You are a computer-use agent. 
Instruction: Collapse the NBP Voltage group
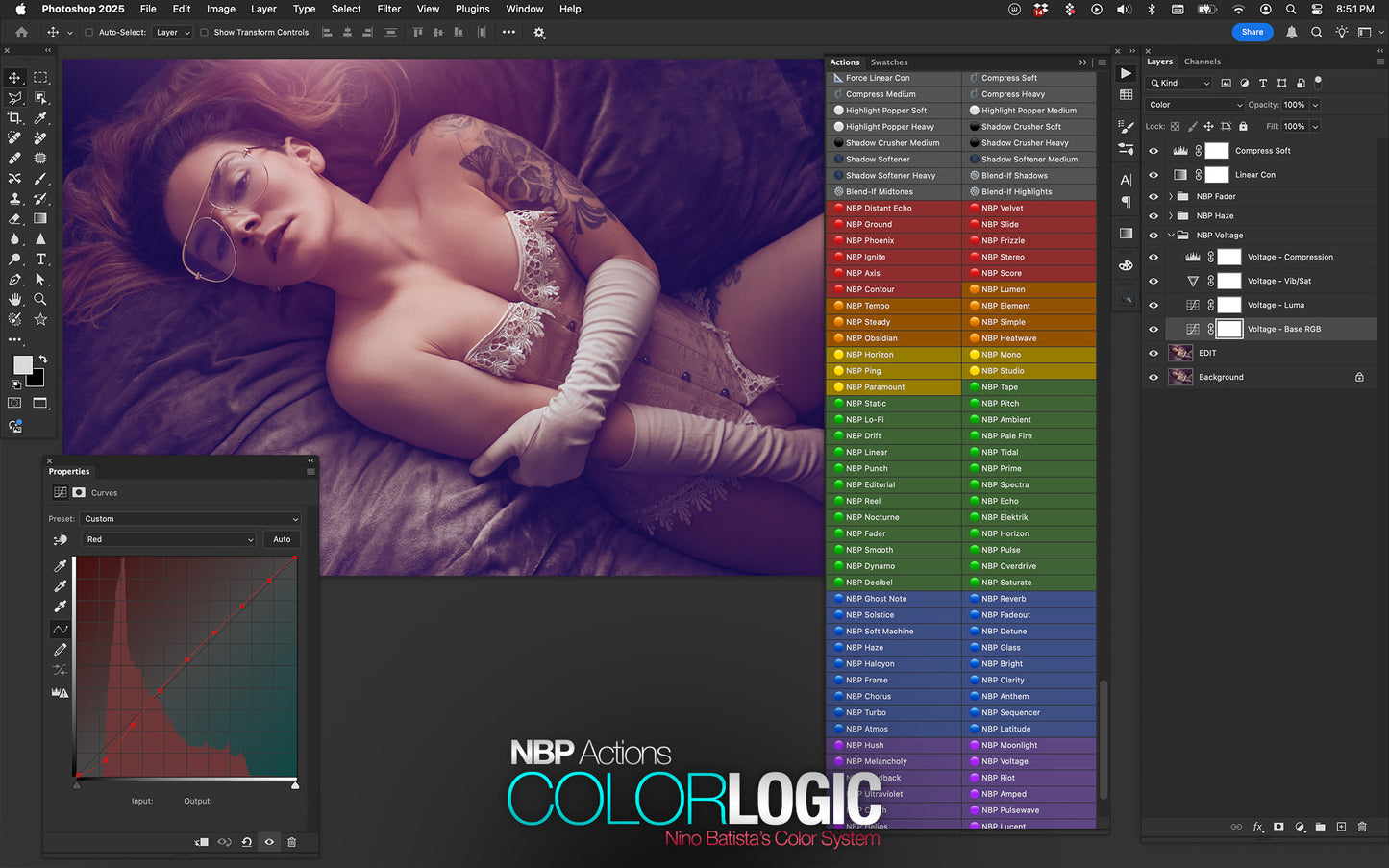pyautogui.click(x=1171, y=235)
